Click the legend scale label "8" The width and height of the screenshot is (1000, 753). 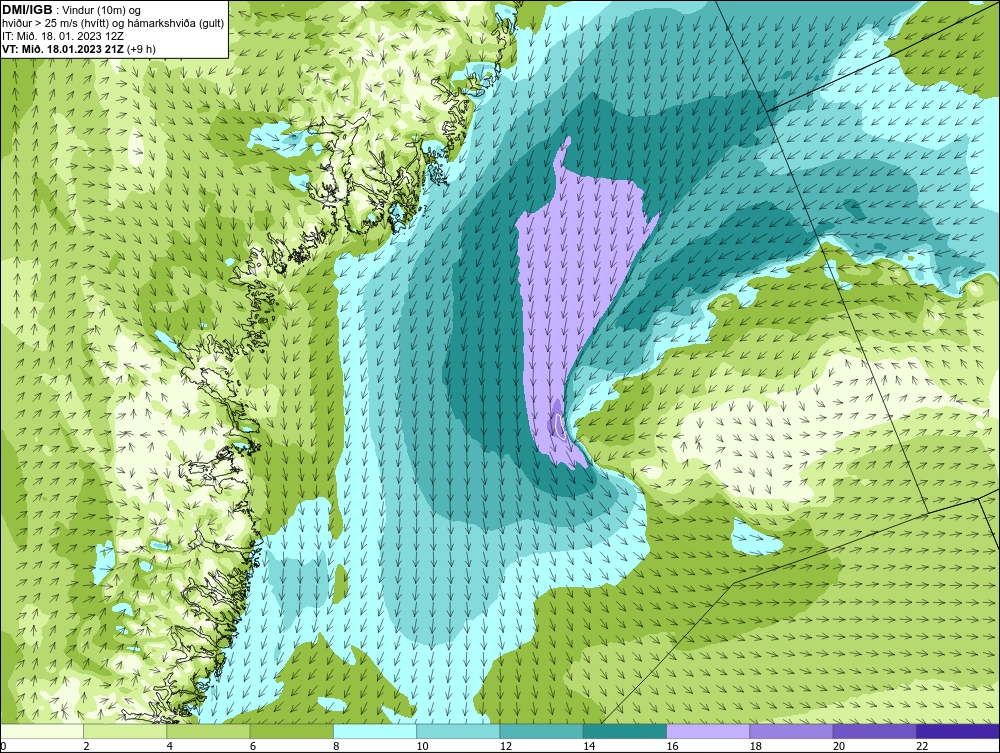336,747
